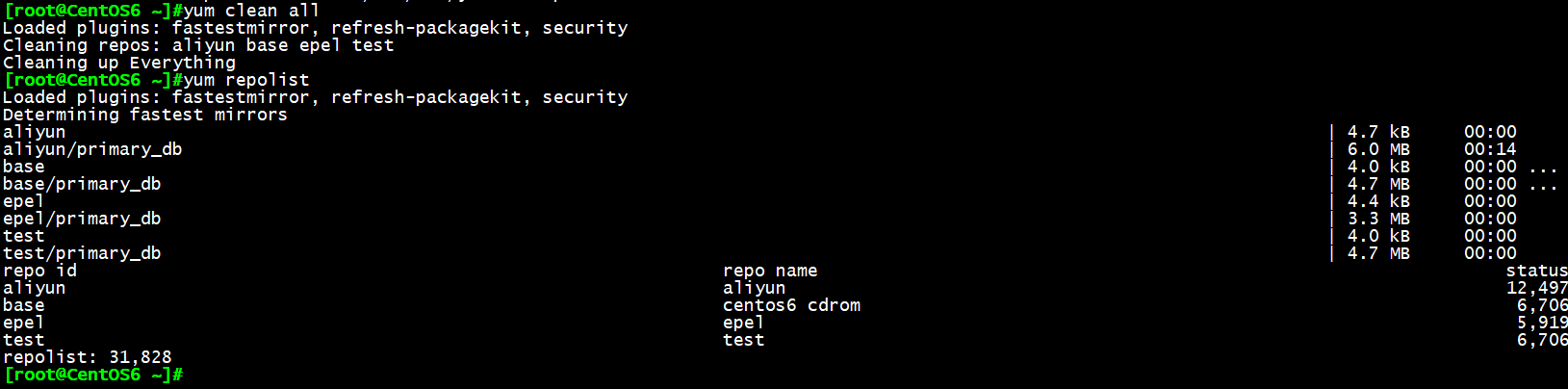Click the 'yum clean all' command text
The image size is (1568, 389).
(x=251, y=11)
